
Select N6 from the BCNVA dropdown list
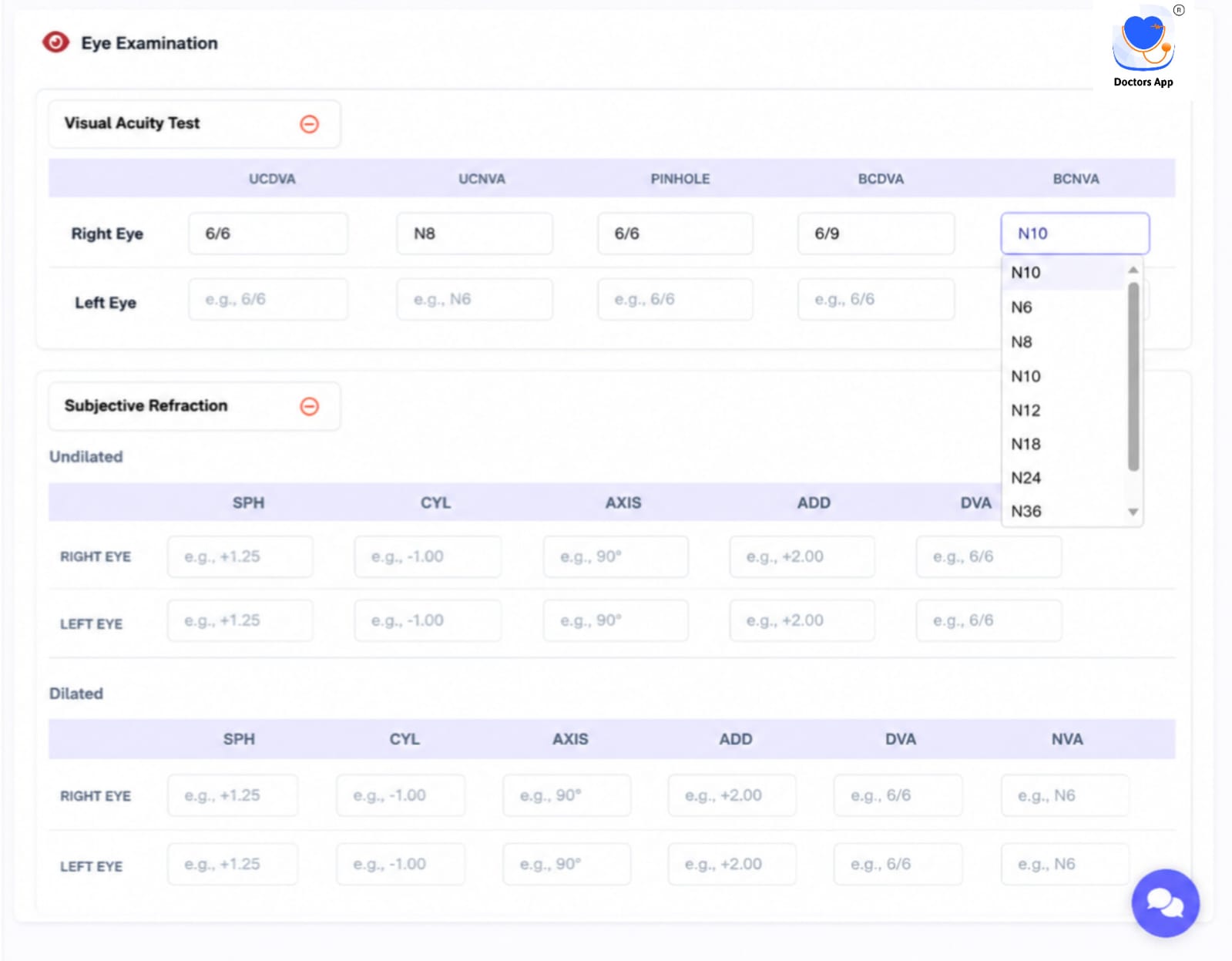pyautogui.click(x=1064, y=307)
